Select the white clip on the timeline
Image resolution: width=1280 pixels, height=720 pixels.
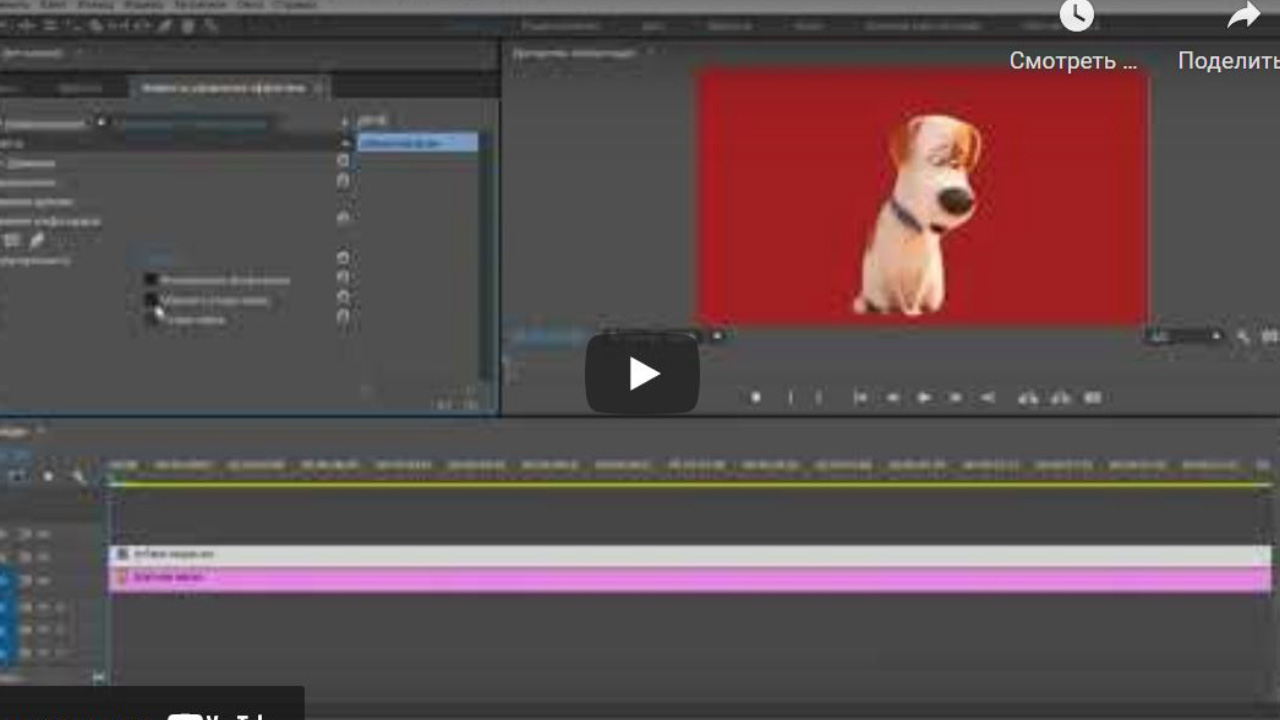(690, 555)
